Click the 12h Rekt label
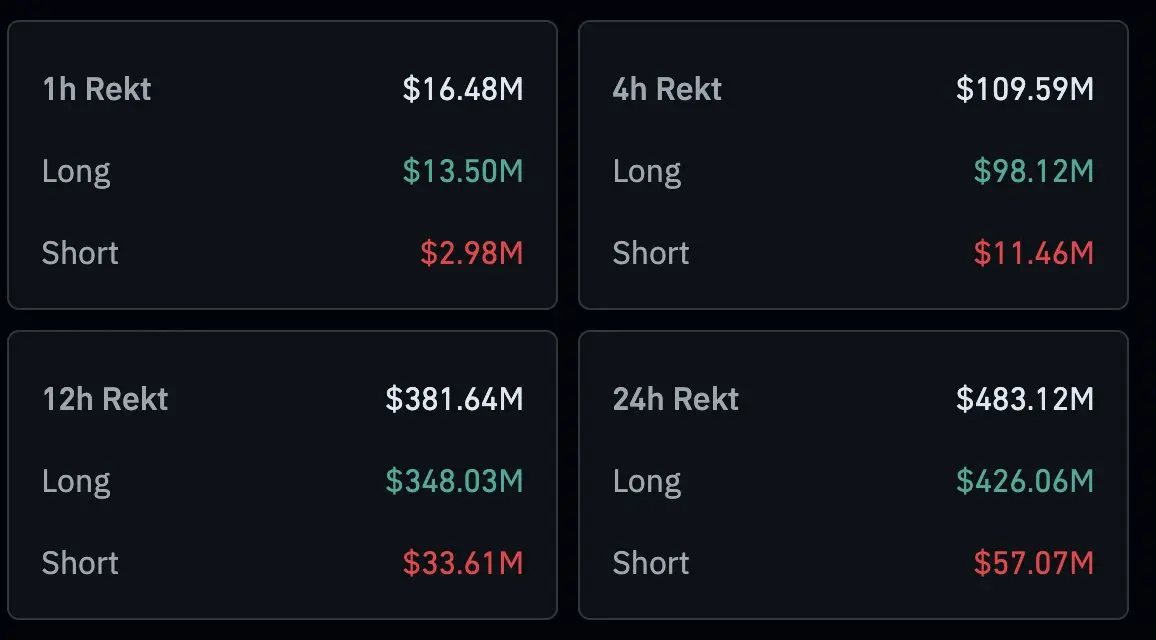The height and width of the screenshot is (640, 1156). pyautogui.click(x=105, y=399)
